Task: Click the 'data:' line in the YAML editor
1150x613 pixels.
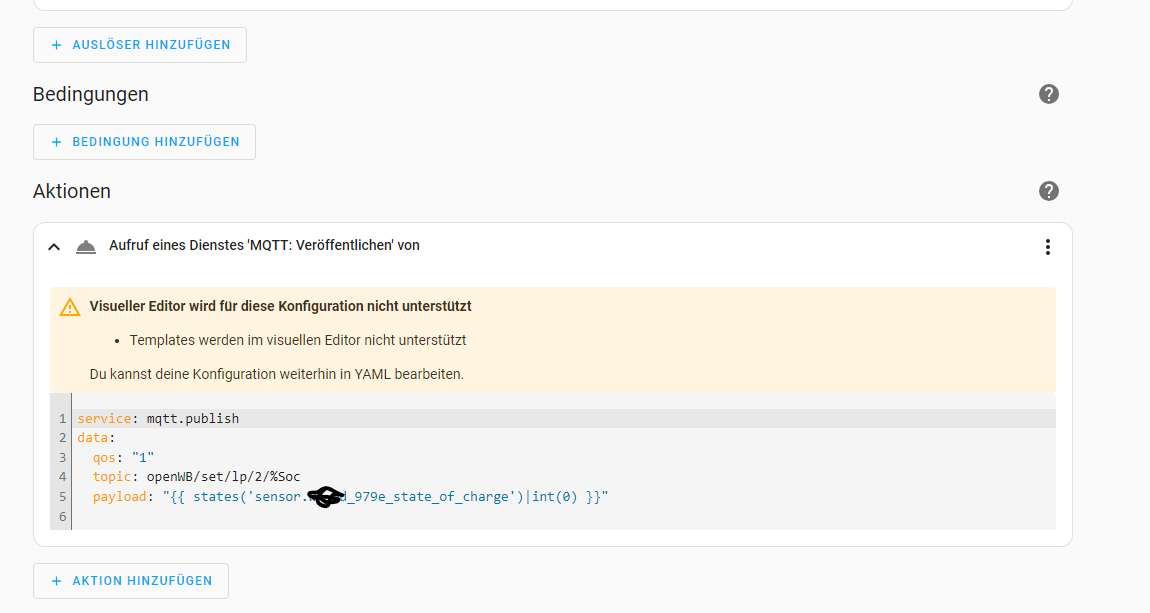Action: (97, 438)
